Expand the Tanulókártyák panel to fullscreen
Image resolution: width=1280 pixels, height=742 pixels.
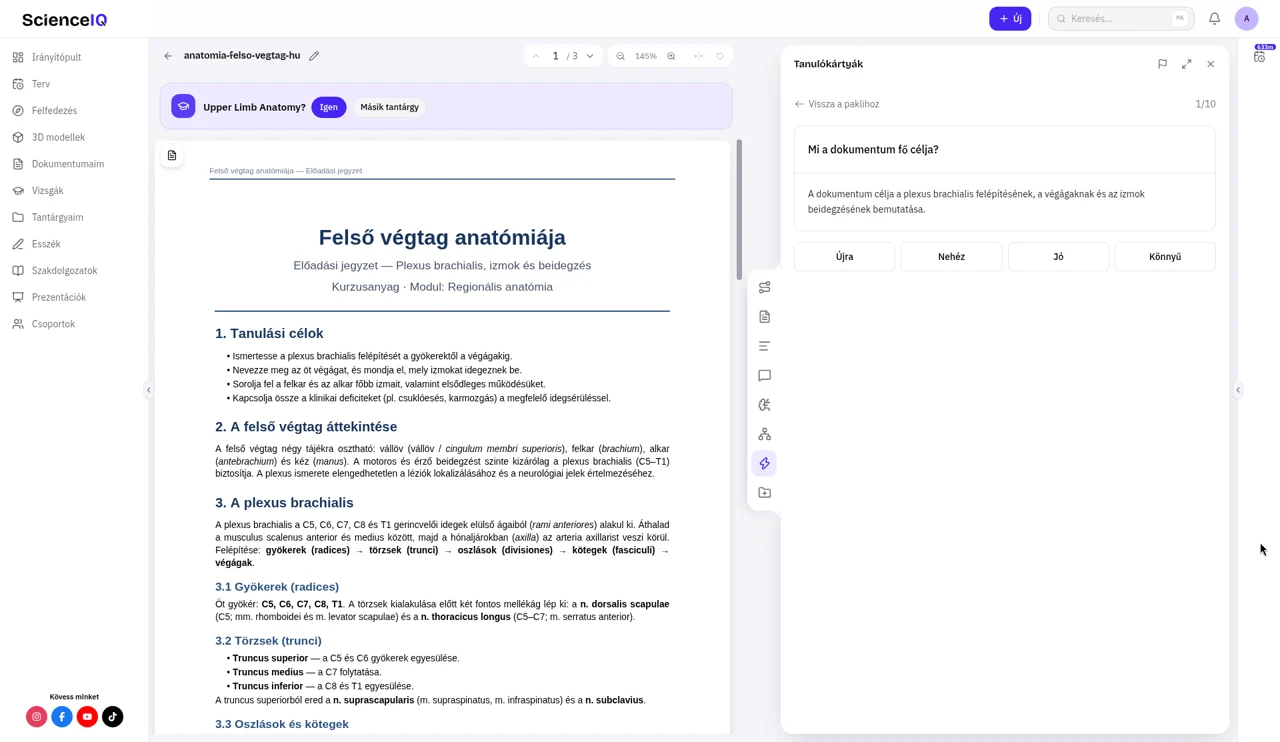[x=1186, y=64]
